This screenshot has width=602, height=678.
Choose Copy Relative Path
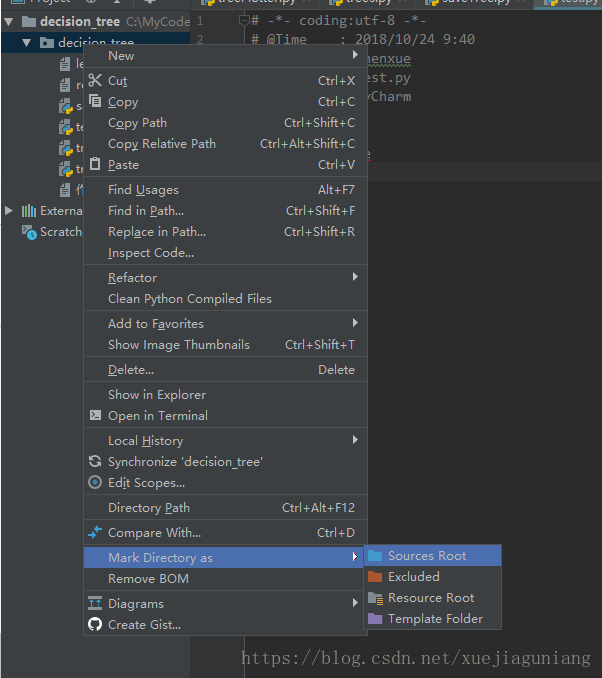pyautogui.click(x=225, y=144)
